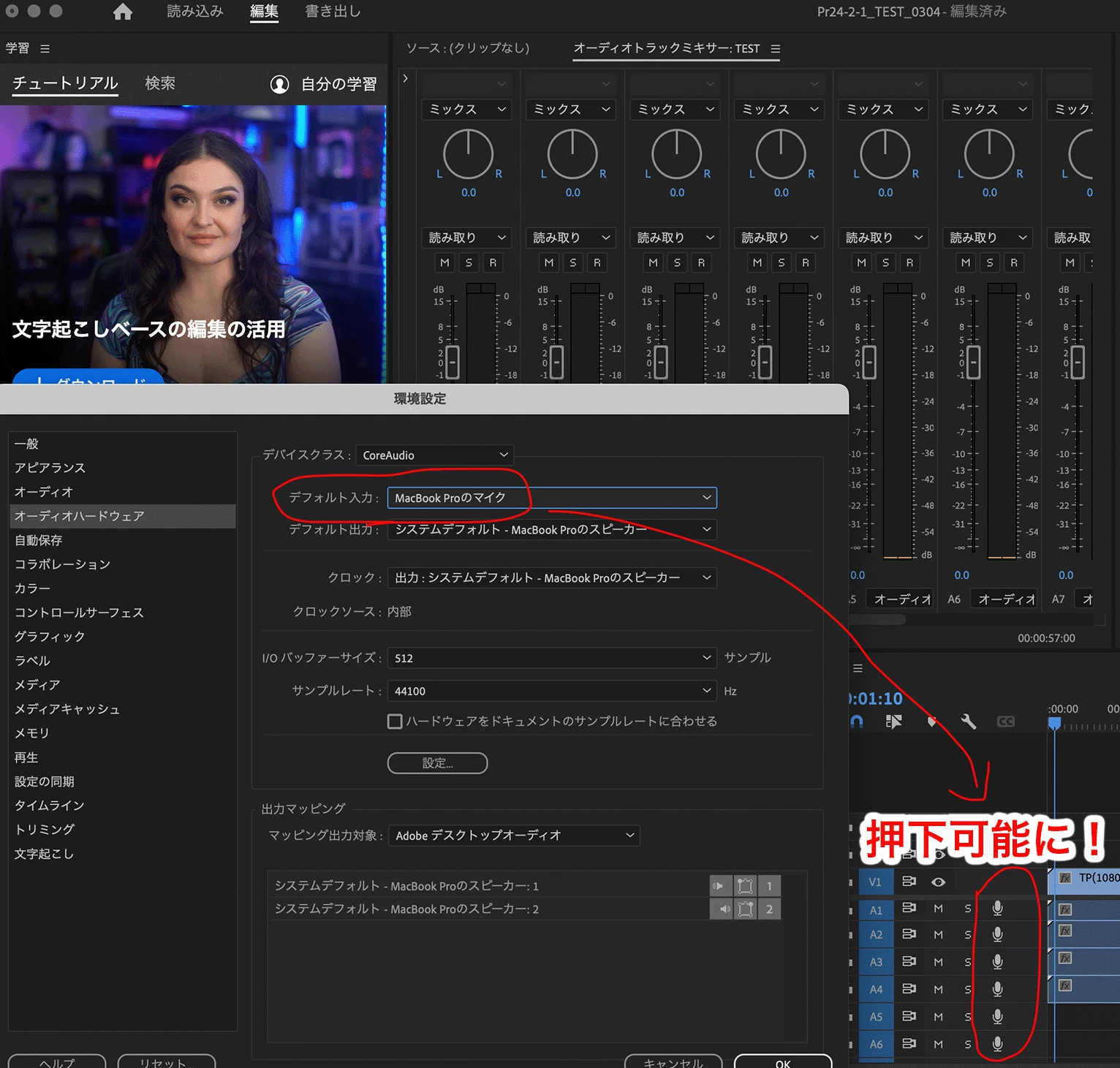Toggle sync lock on track A1
Viewport: 1120px width, 1068px height.
pos(909,908)
